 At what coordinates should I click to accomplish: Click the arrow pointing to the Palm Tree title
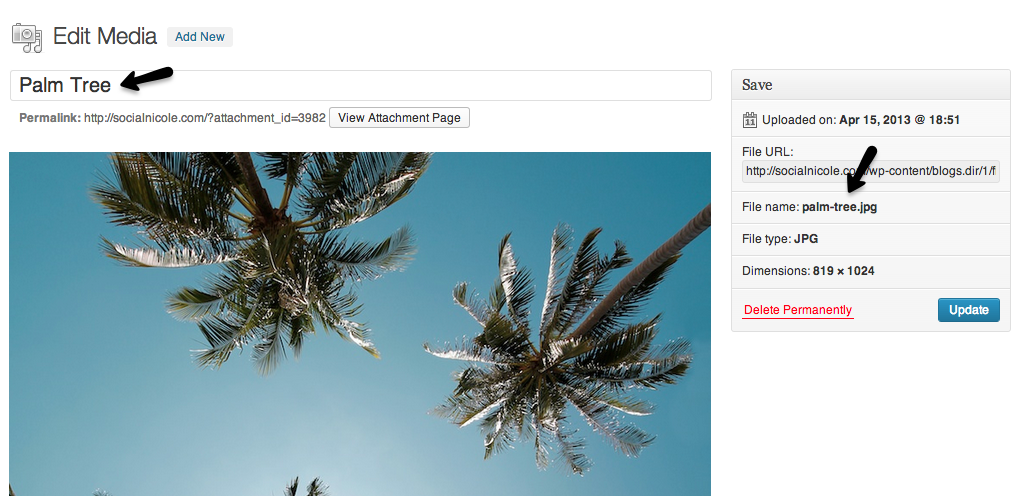pyautogui.click(x=148, y=77)
